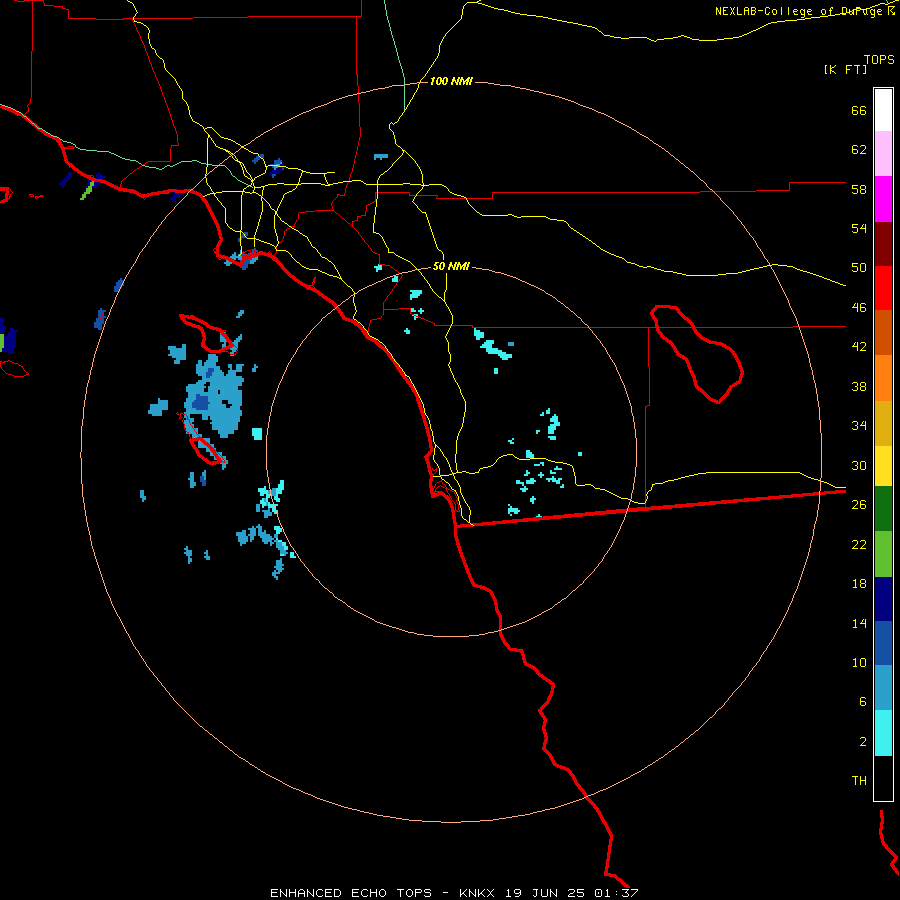Viewport: 900px width, 900px height.
Task: Click the 19 JUN 25 date text
Action: (x=545, y=893)
